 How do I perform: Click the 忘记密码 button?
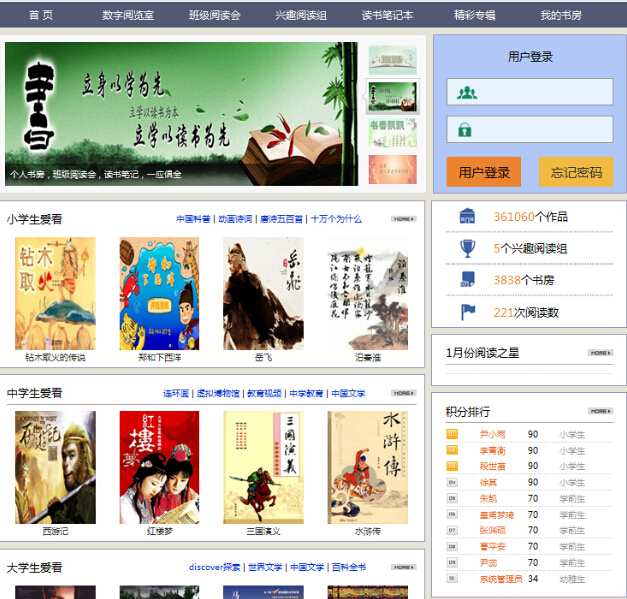pyautogui.click(x=576, y=172)
